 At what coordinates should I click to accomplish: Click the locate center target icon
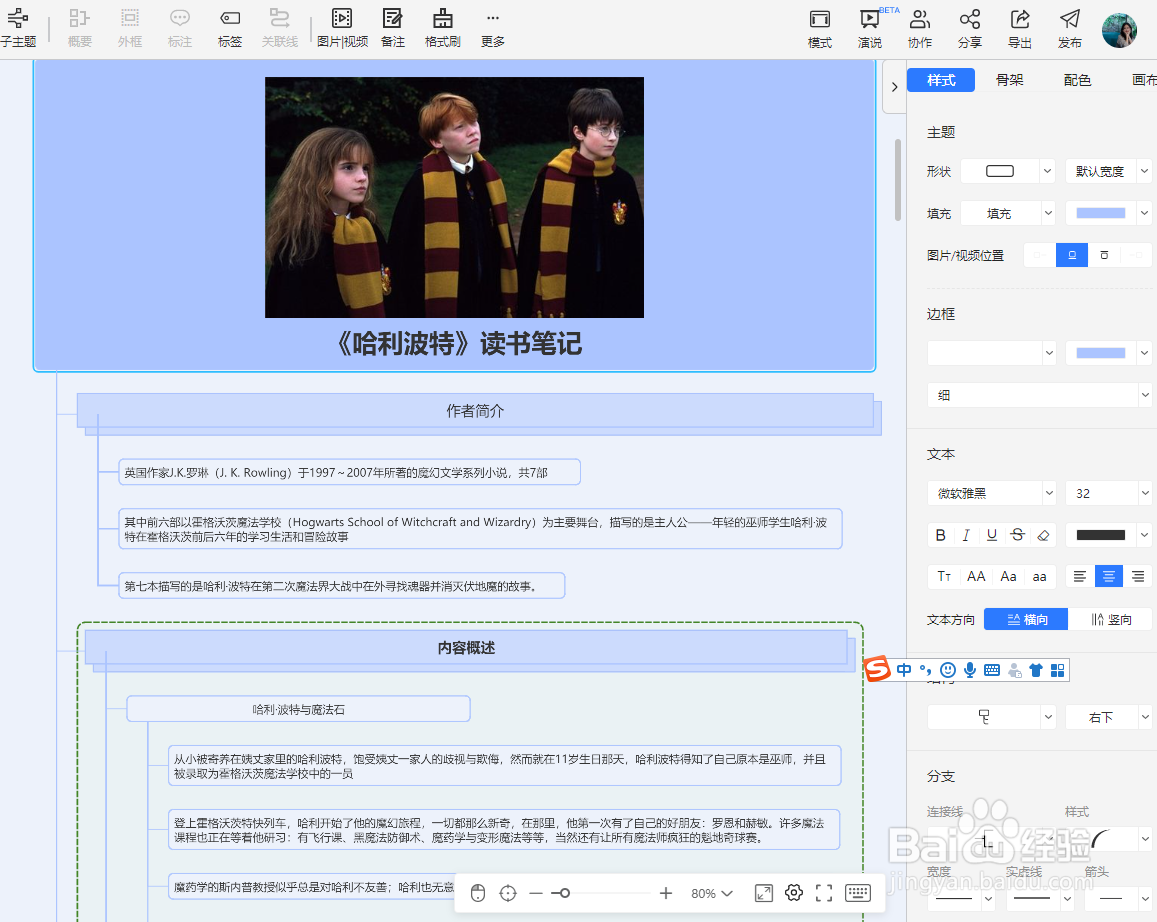pos(508,893)
